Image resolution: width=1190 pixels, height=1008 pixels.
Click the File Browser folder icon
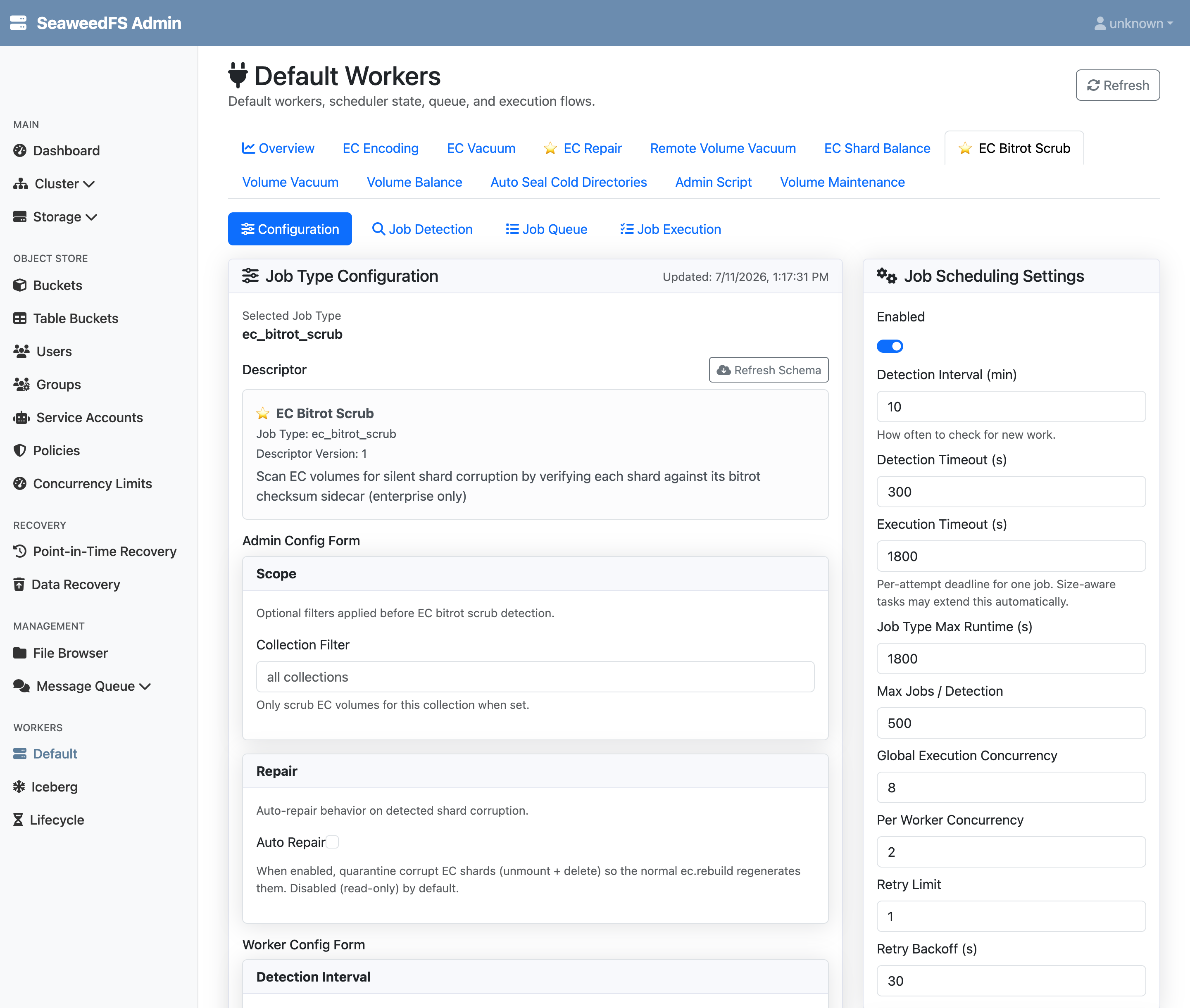click(x=20, y=653)
